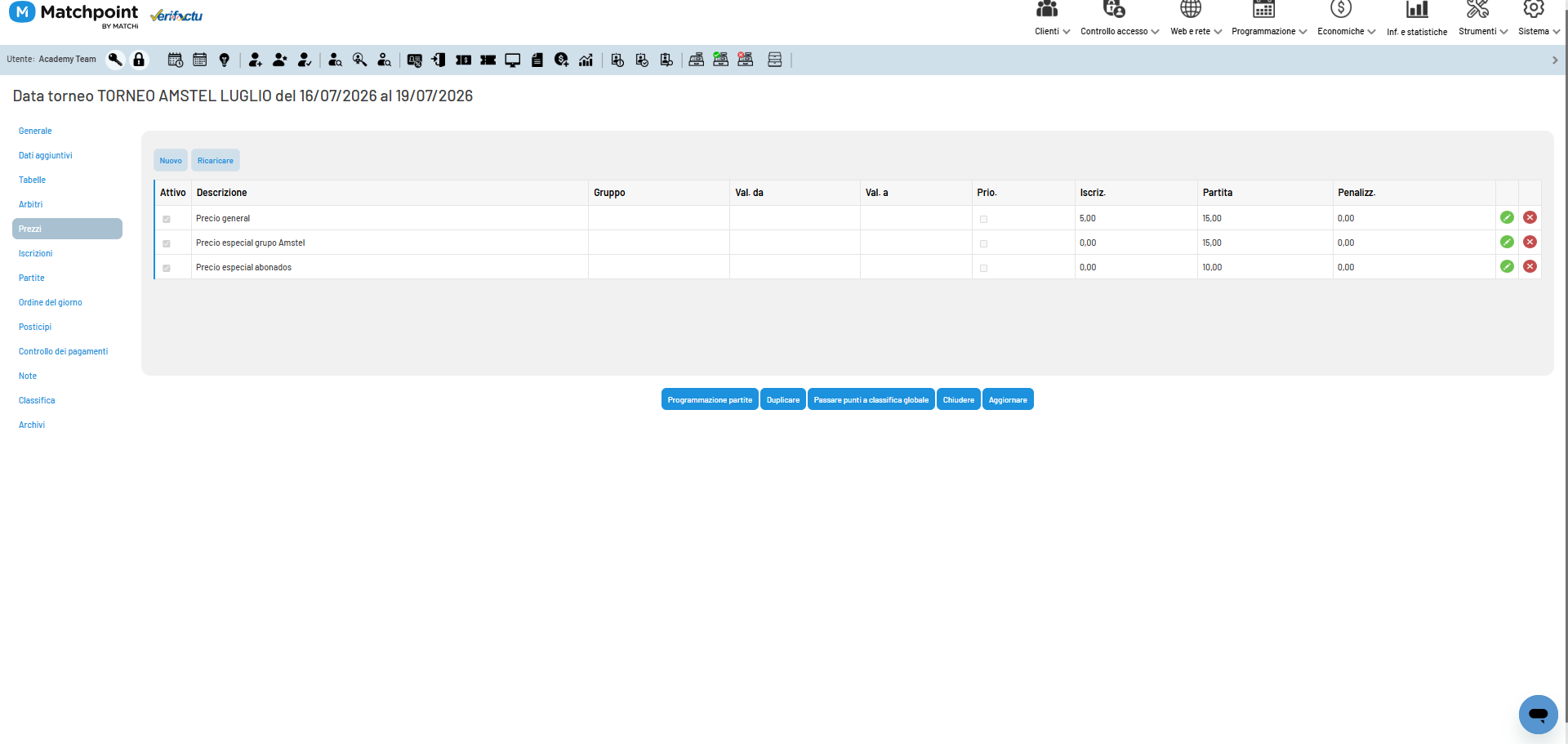Click the monitor screen toolbar icon
Screen dimensions: 1568x744
point(513,60)
